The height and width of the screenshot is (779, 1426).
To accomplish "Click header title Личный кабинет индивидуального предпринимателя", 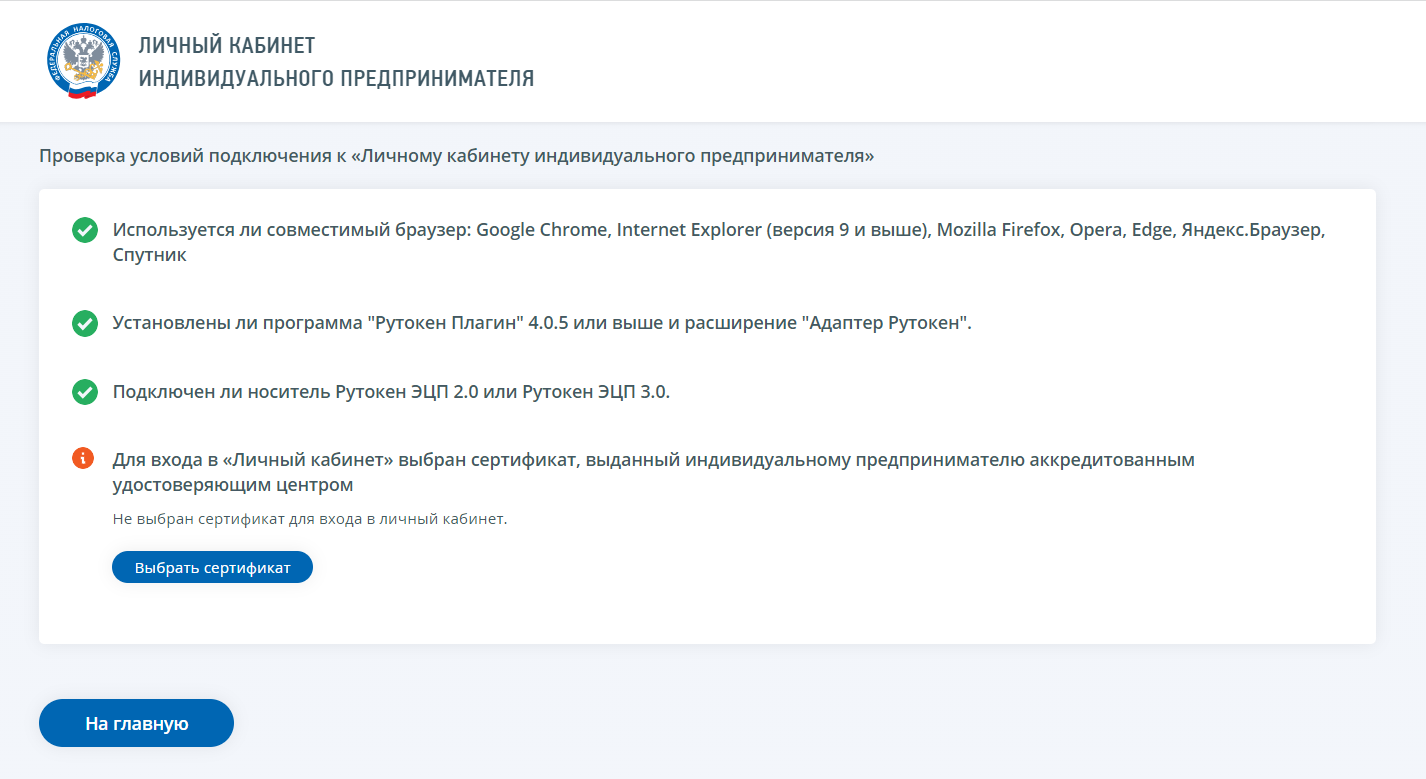I will click(336, 62).
